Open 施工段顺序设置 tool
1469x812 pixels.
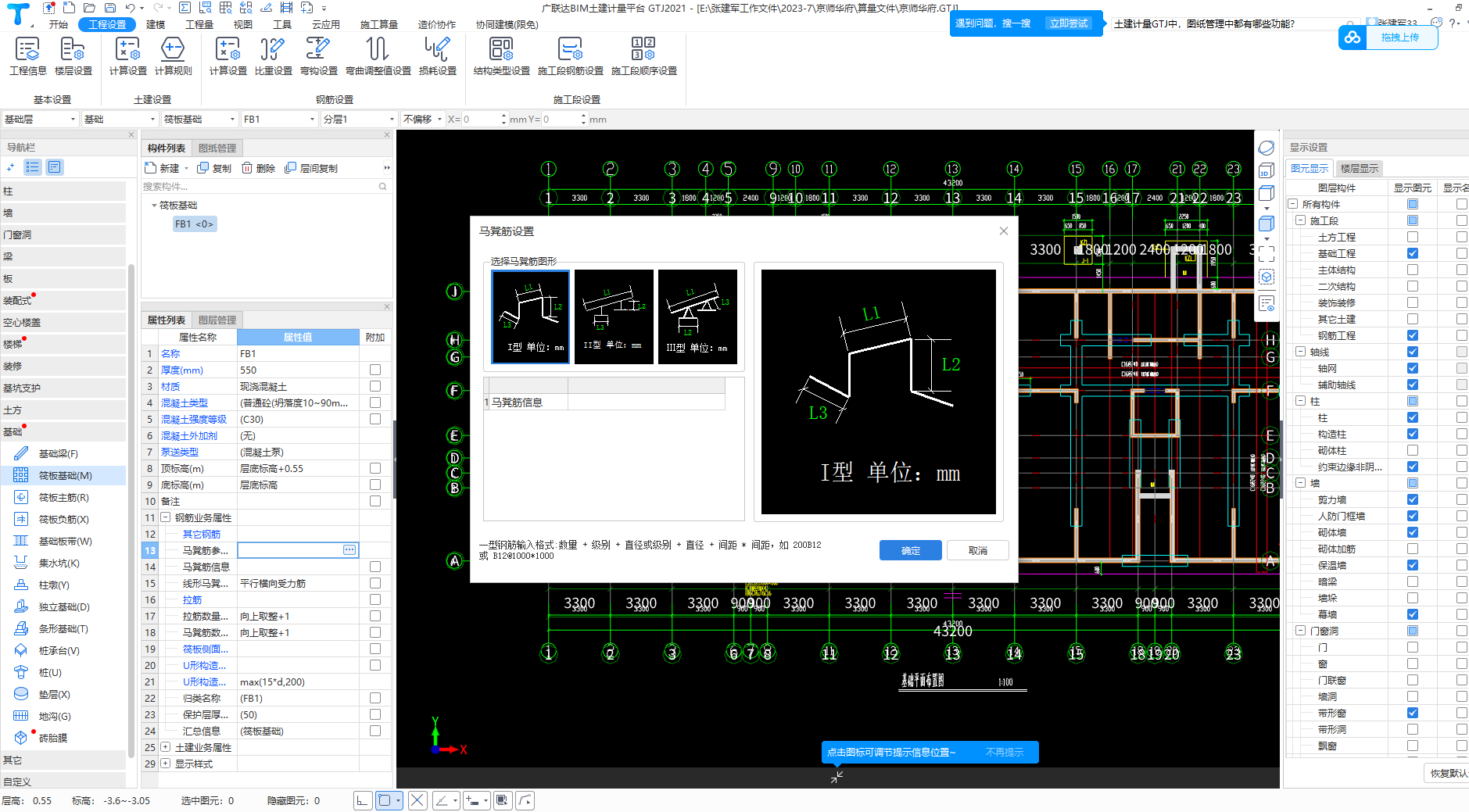tap(643, 56)
